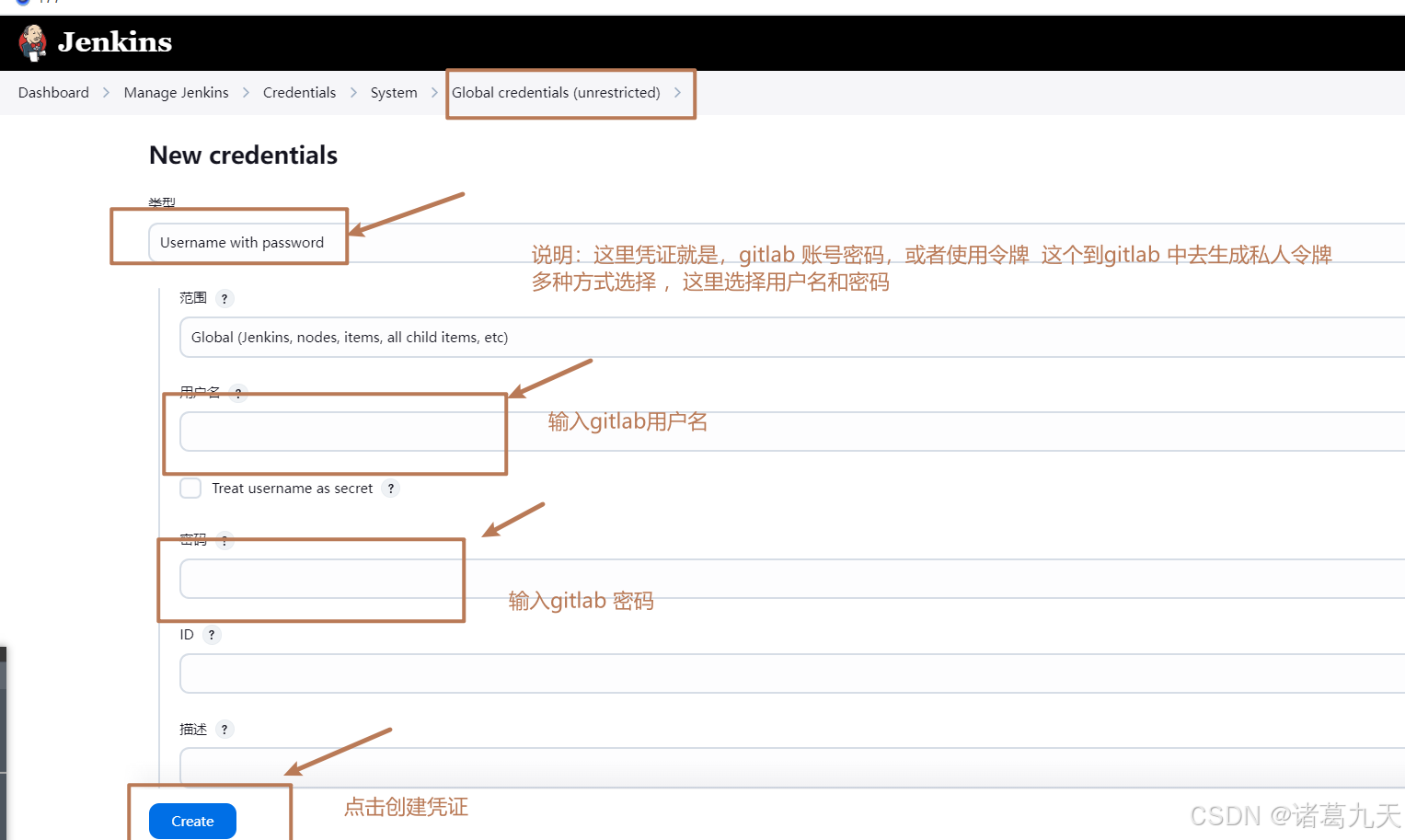The width and height of the screenshot is (1405, 840).
Task: Open the System breadcrumb link
Action: (394, 92)
